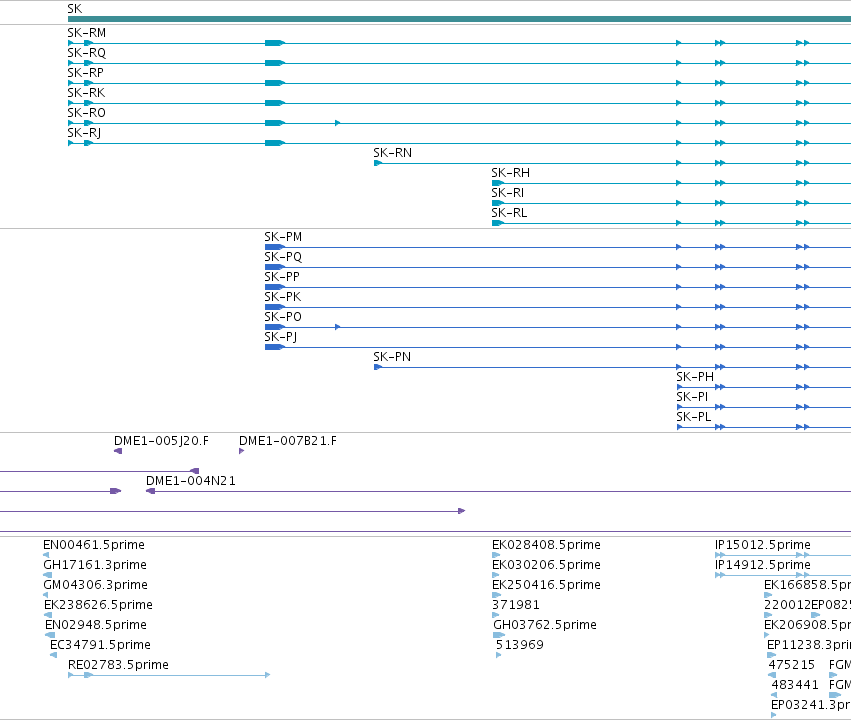Select protein SK-PK label
851x720 pixels.
point(282,298)
